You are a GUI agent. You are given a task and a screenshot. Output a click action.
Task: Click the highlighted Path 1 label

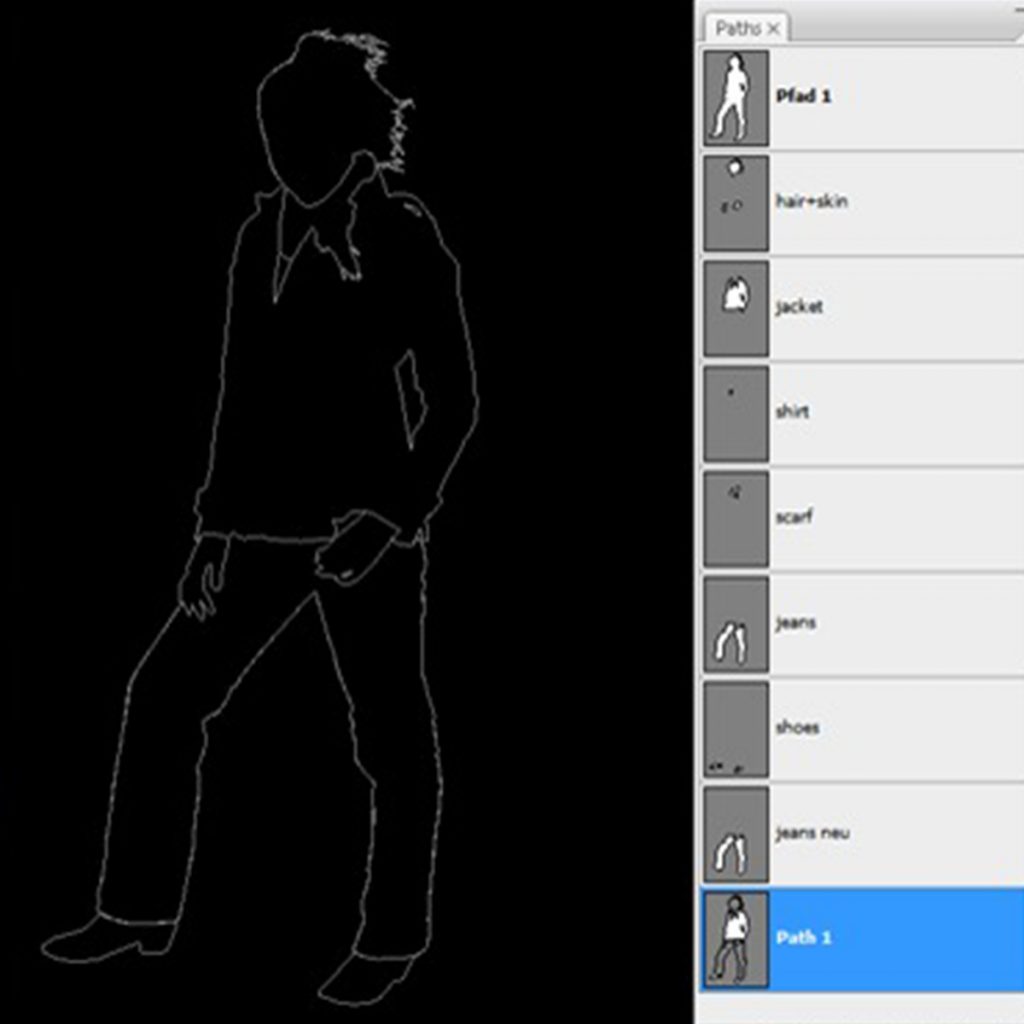[x=804, y=938]
